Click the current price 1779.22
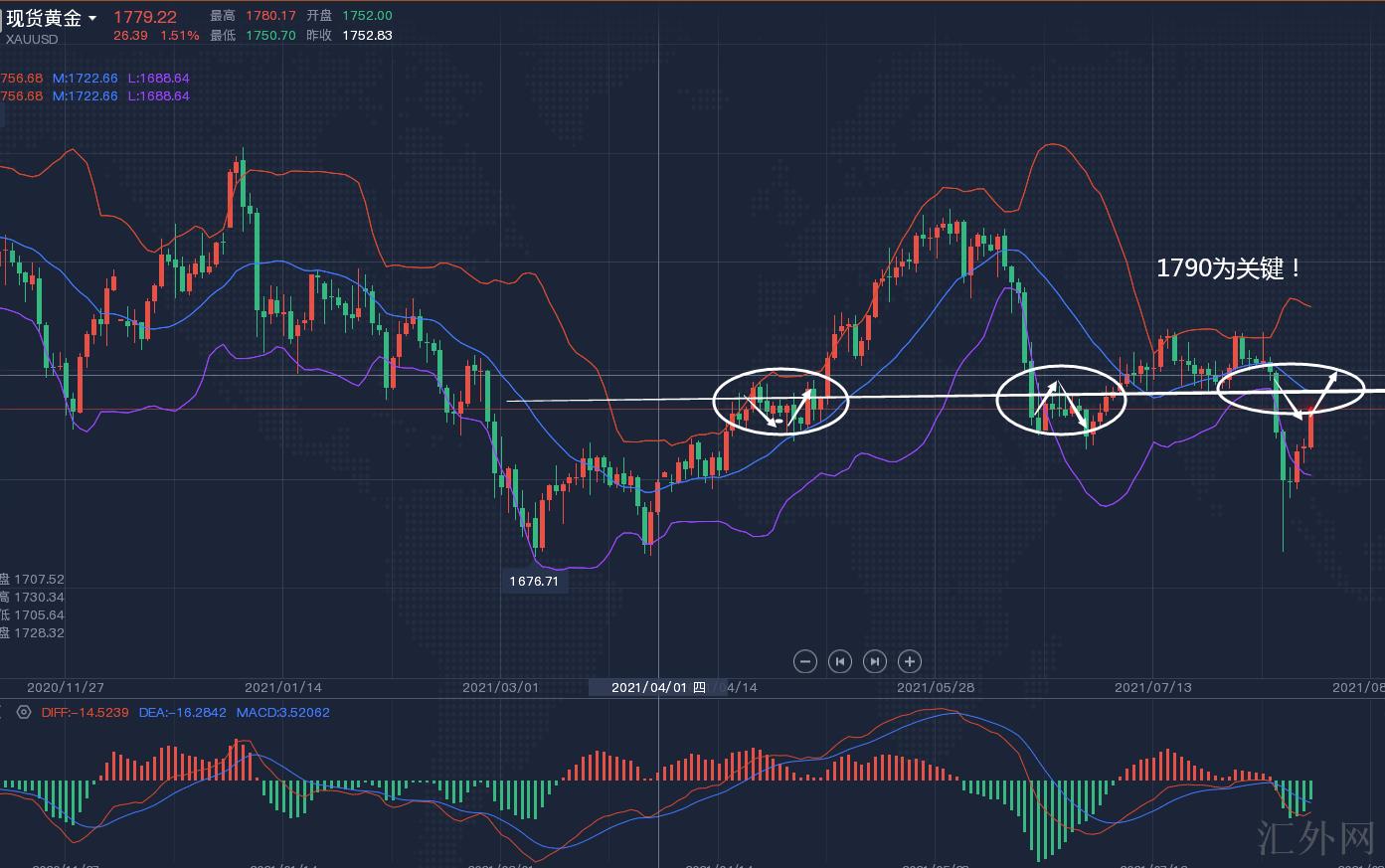This screenshot has height=868, width=1385. click(x=145, y=17)
